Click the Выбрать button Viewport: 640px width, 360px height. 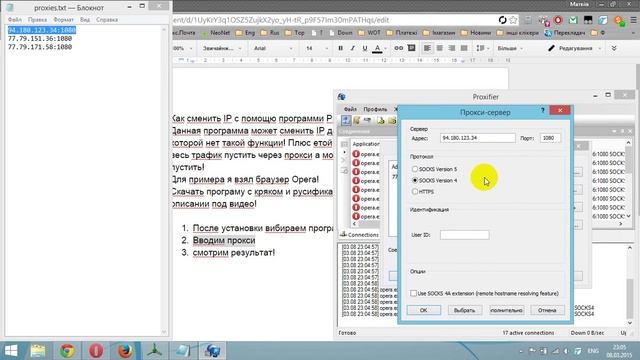pyautogui.click(x=464, y=310)
